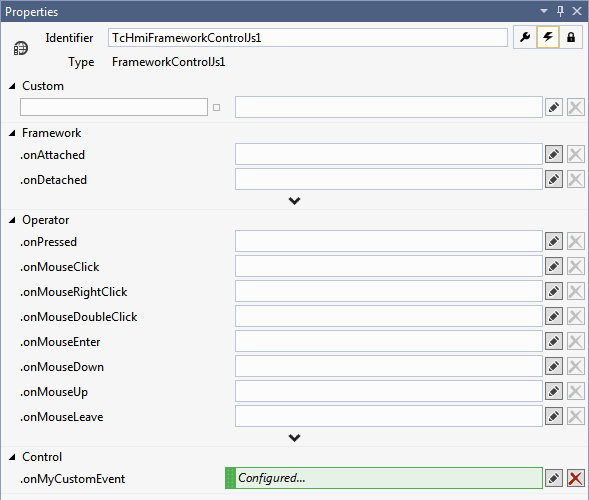Image resolution: width=589 pixels, height=500 pixels.
Task: Delete the configured .onMyCustomEvent with red X
Action: pos(575,478)
